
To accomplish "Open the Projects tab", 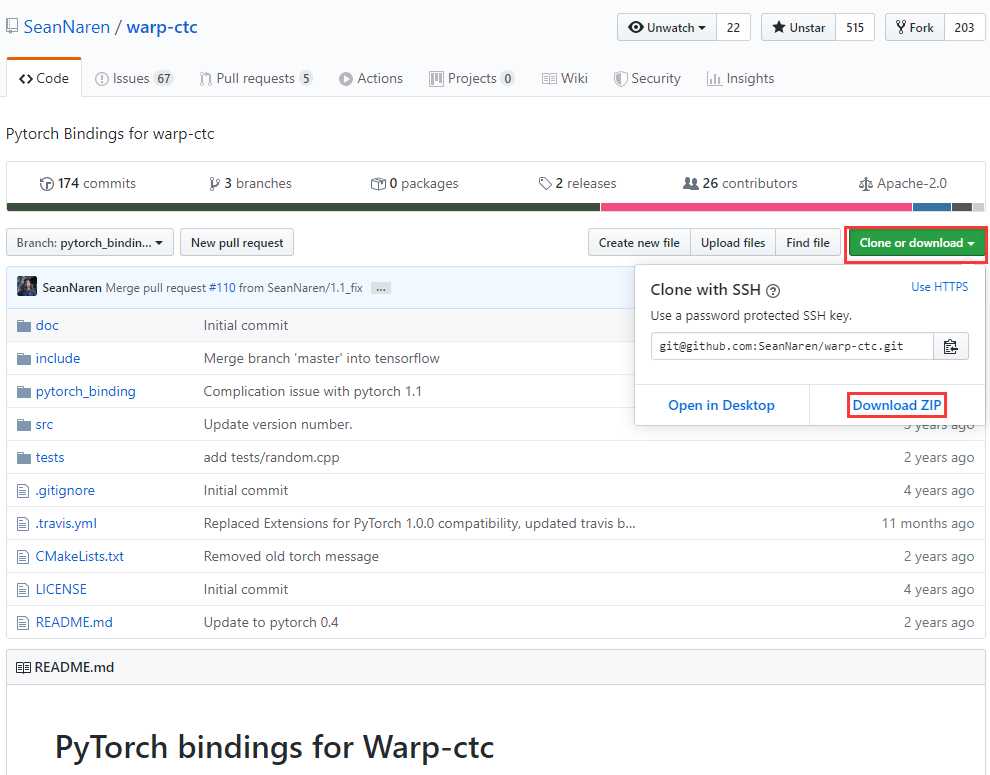I will (472, 78).
